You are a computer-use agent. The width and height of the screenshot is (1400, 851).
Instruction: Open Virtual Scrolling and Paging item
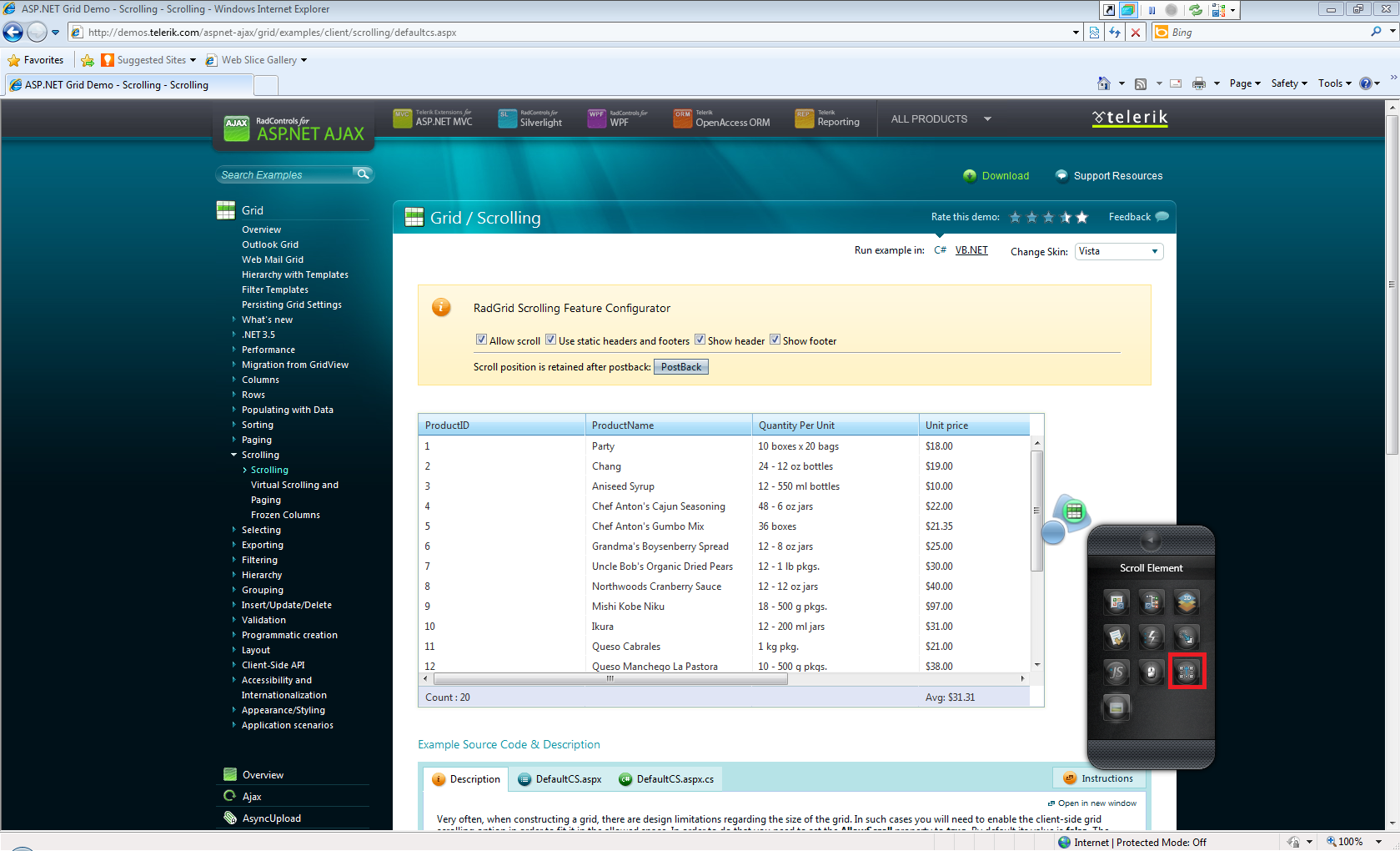tap(294, 492)
